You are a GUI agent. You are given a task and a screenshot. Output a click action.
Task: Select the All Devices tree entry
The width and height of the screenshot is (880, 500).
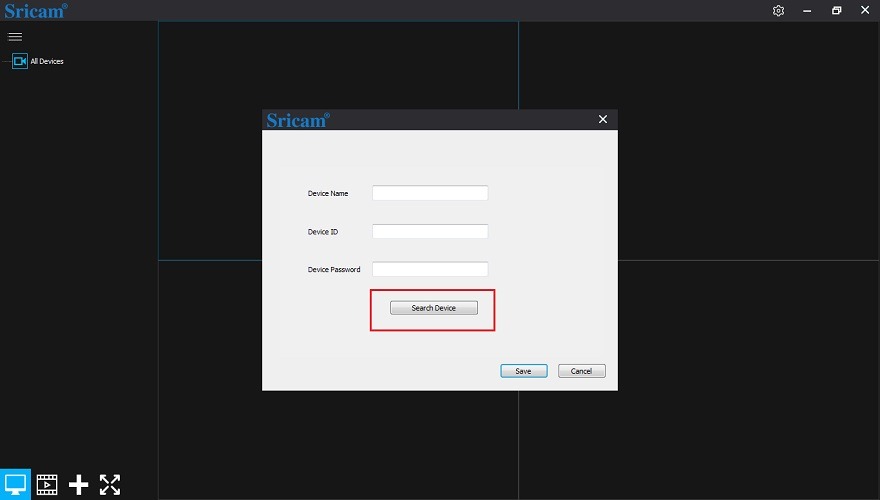tap(47, 62)
